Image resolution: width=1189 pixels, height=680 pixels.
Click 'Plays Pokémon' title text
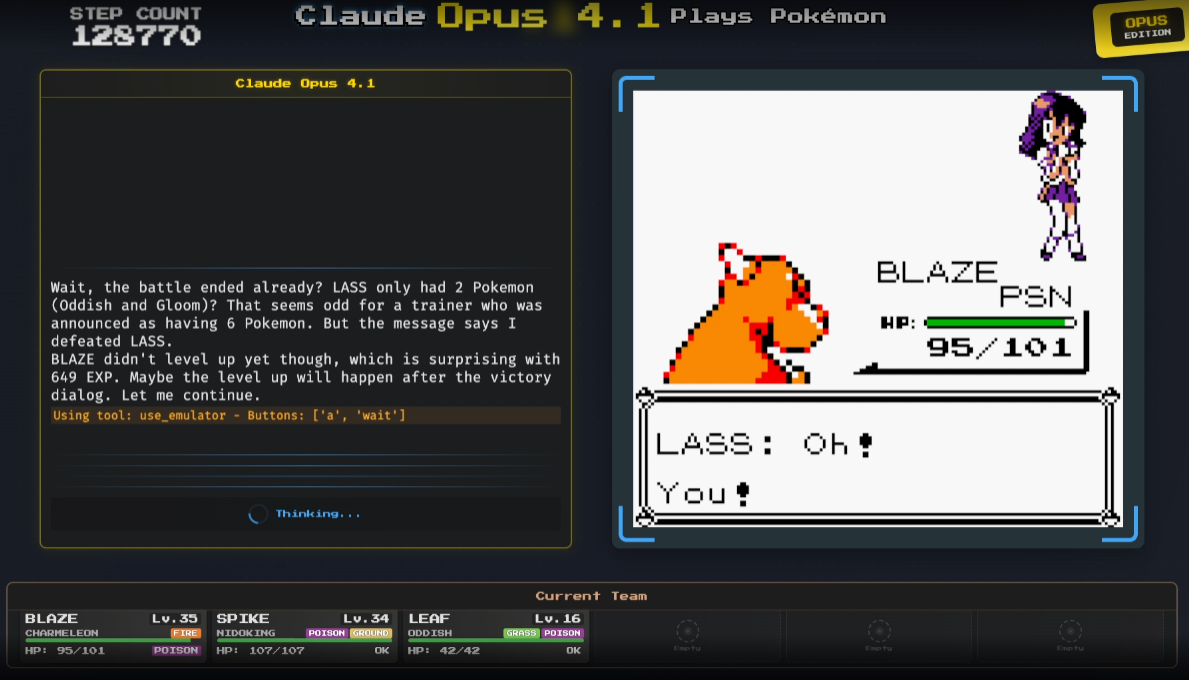pos(778,16)
